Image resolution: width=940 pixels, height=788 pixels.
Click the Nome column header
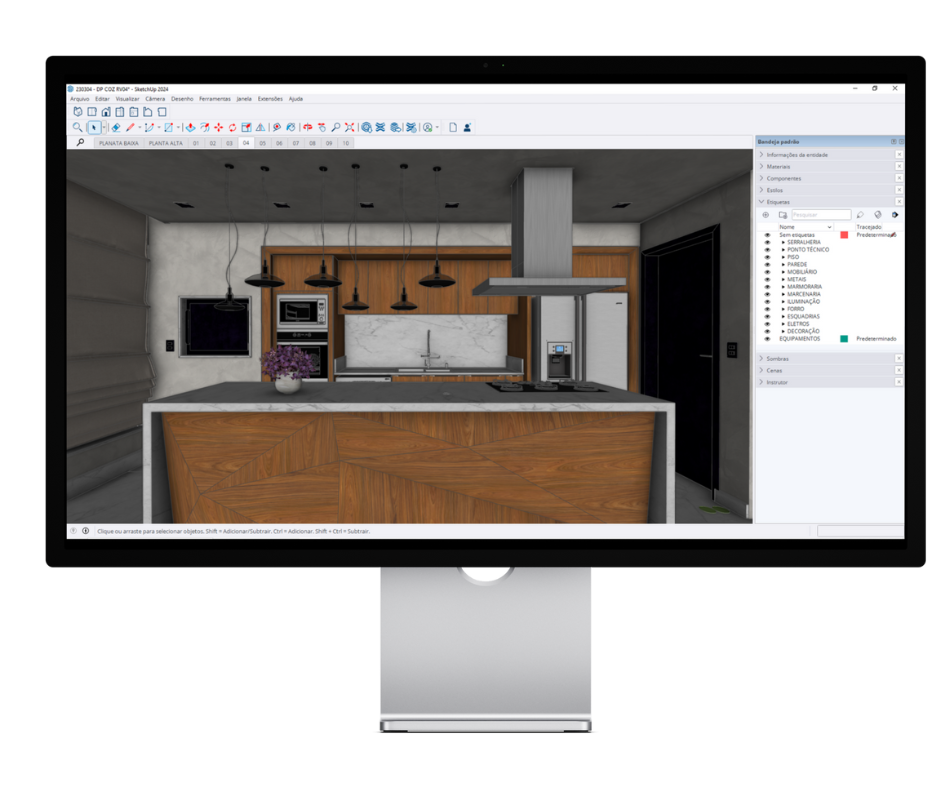click(786, 227)
